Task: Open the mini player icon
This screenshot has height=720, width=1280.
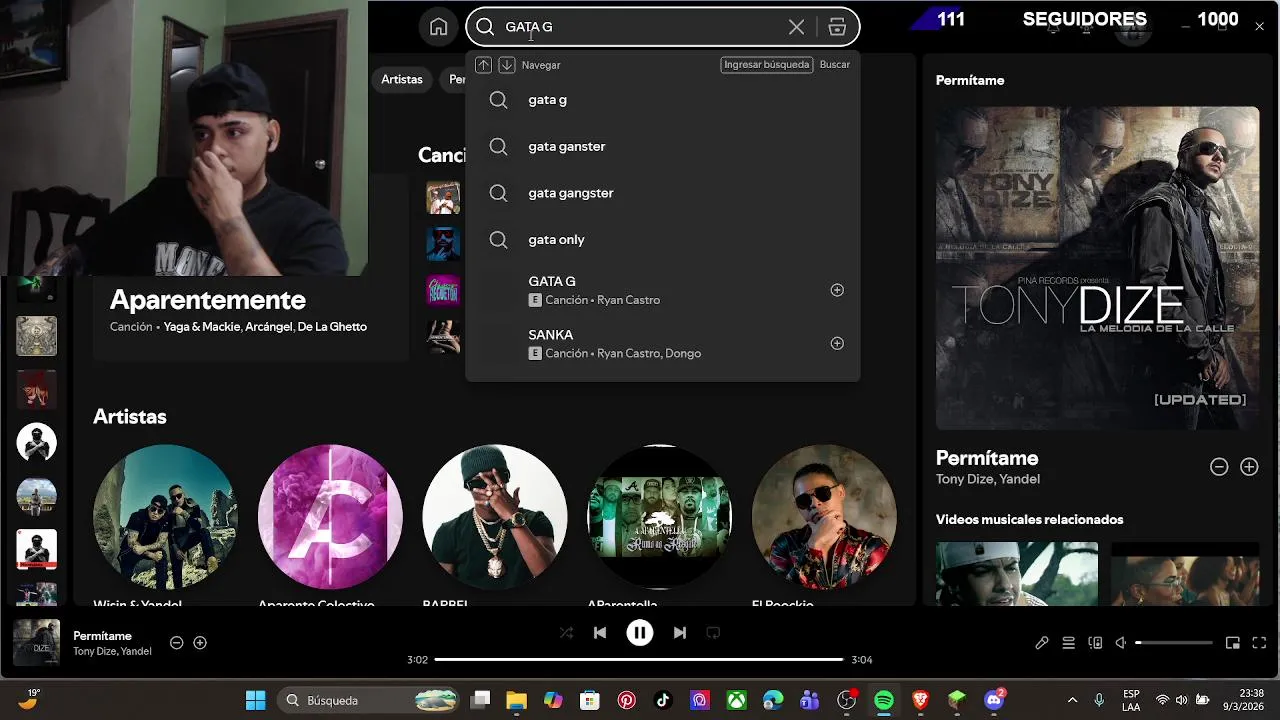Action: (x=1233, y=643)
